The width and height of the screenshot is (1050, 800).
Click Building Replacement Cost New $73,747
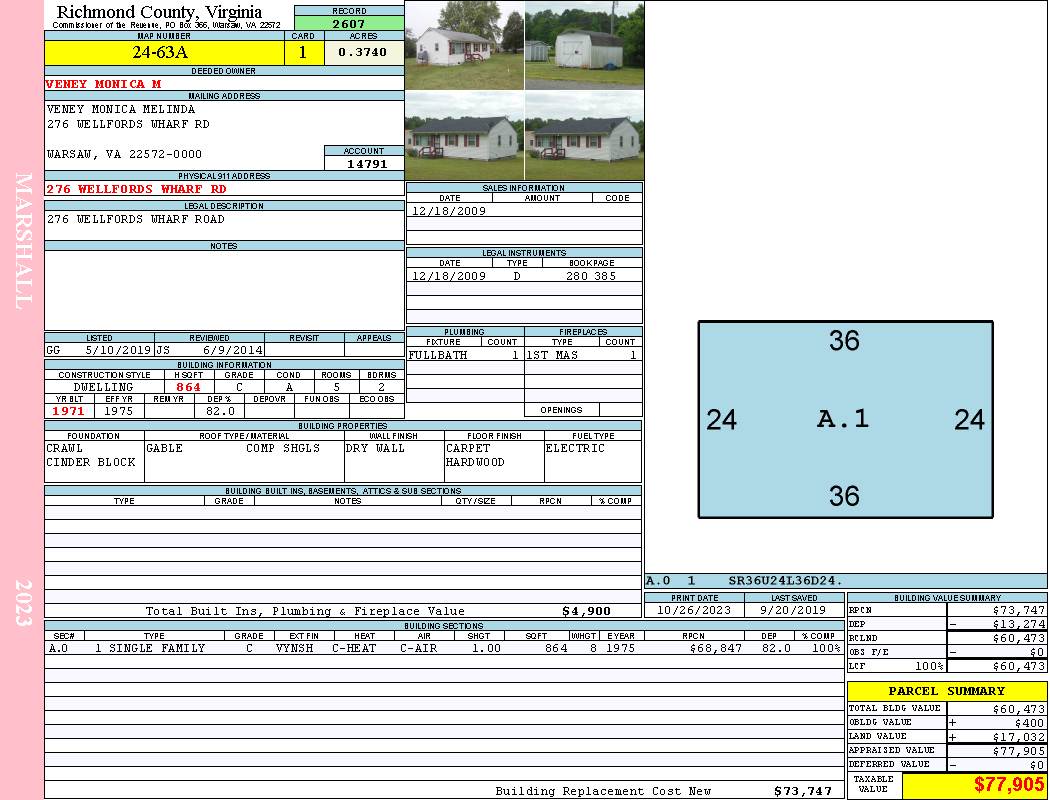(x=802, y=791)
